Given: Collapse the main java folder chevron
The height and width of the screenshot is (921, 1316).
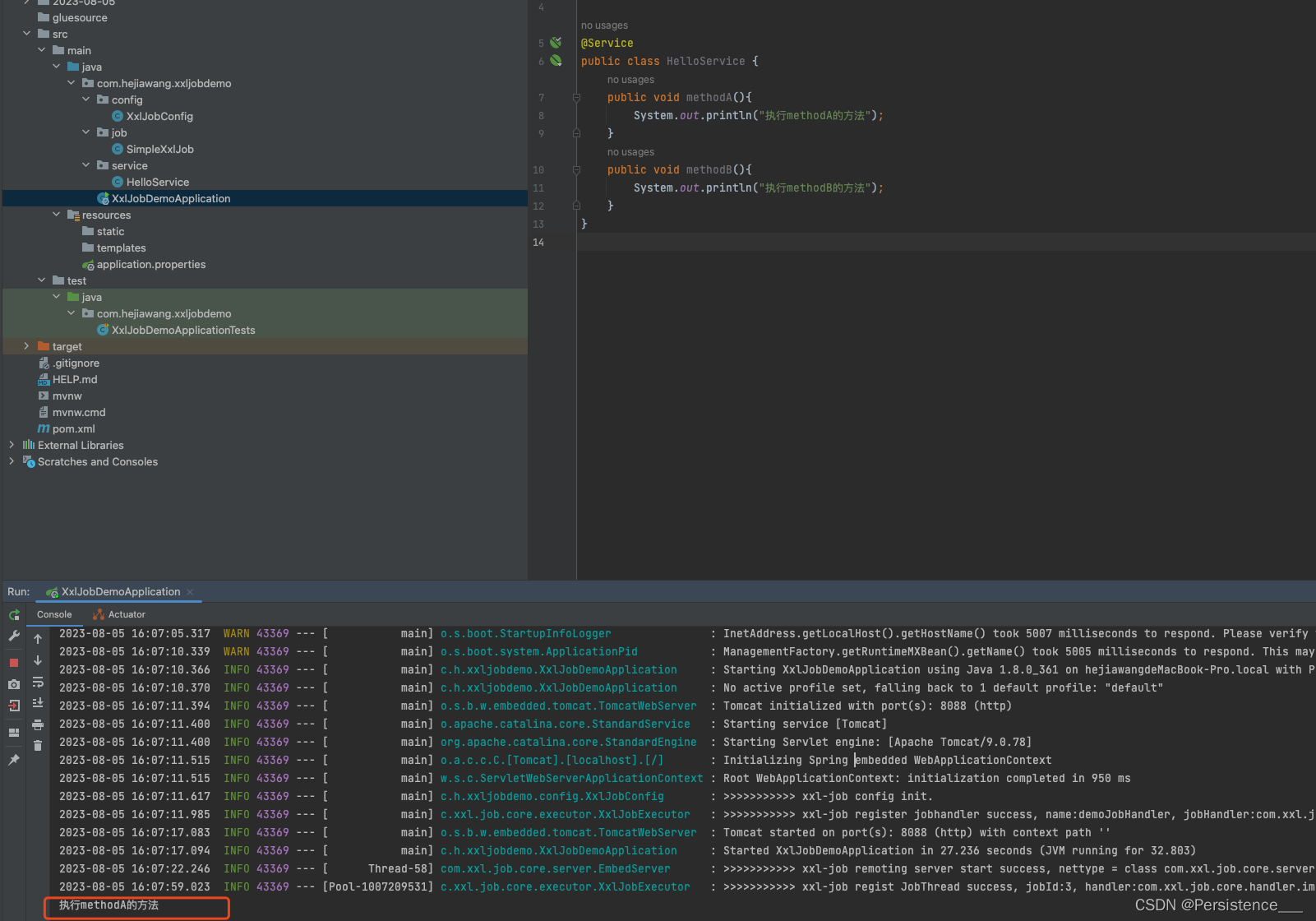Looking at the screenshot, I should [57, 67].
